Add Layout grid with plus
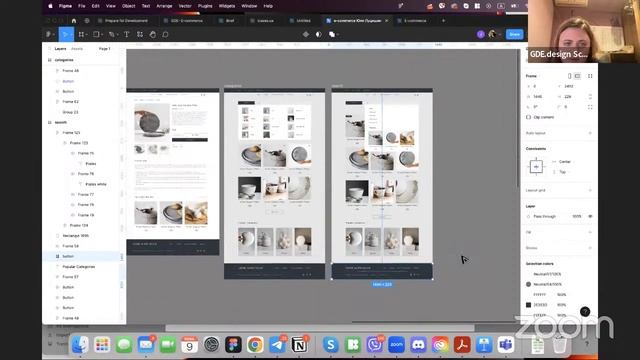Screen dimensions: 640x360 click(x=590, y=190)
